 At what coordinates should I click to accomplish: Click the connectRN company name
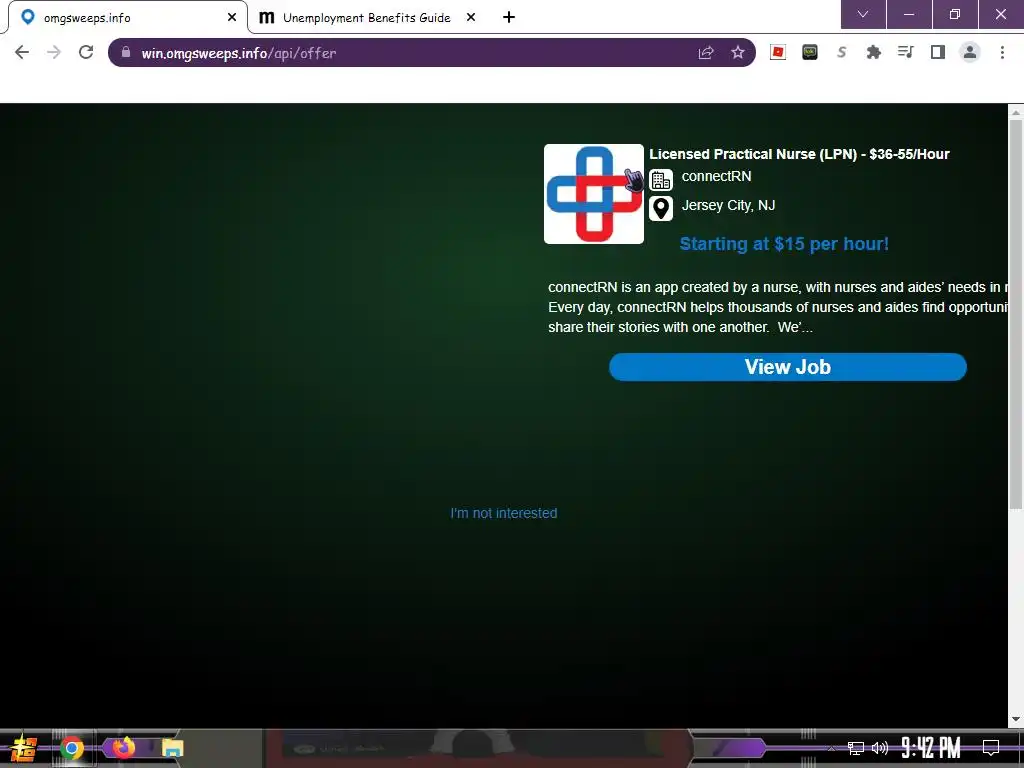click(x=716, y=176)
